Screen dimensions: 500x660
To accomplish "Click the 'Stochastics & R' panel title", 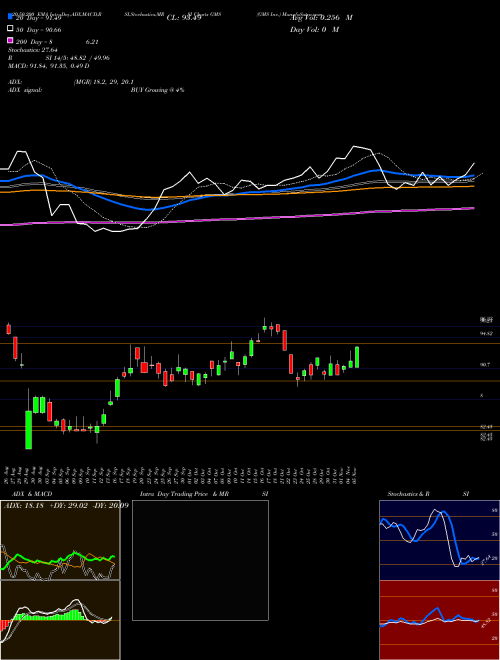I will coord(408,494).
